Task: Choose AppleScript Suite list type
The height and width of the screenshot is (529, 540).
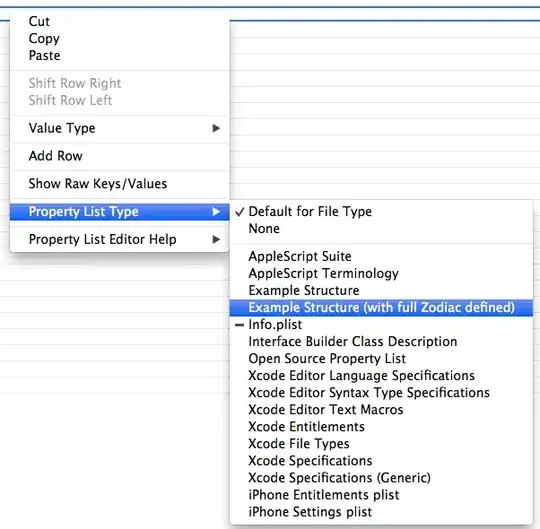Action: point(381,256)
